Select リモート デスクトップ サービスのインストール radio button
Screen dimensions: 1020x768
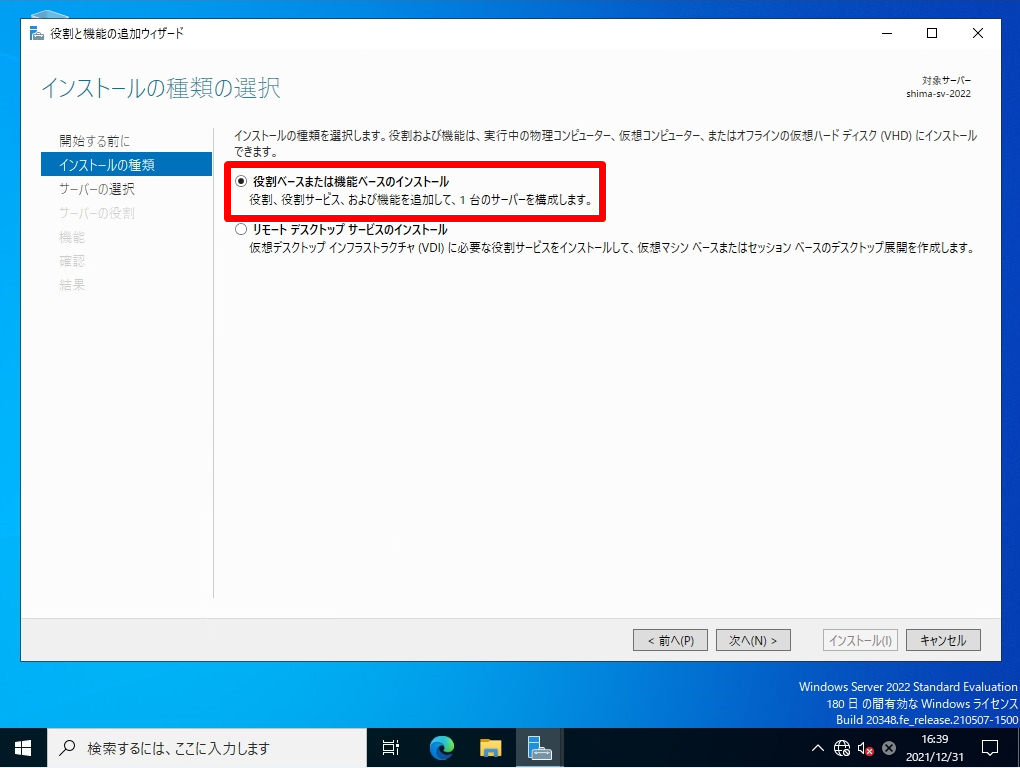click(x=241, y=230)
